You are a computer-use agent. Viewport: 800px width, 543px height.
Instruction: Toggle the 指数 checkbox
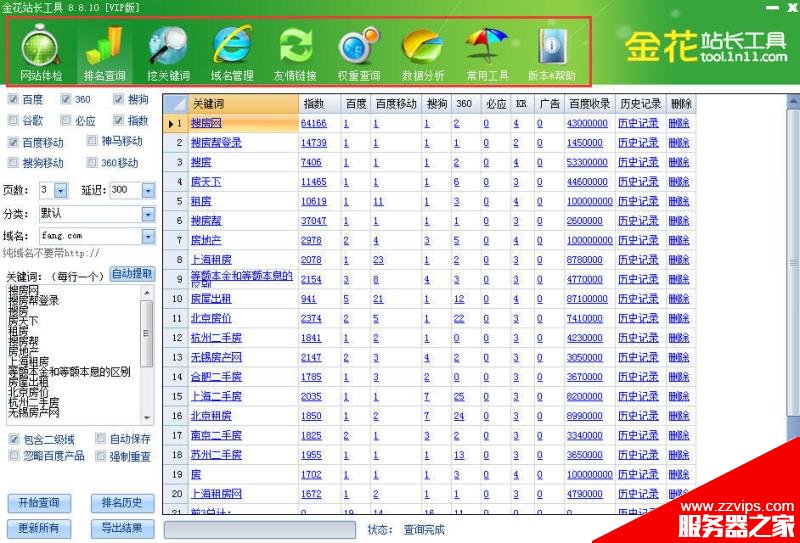(x=119, y=120)
